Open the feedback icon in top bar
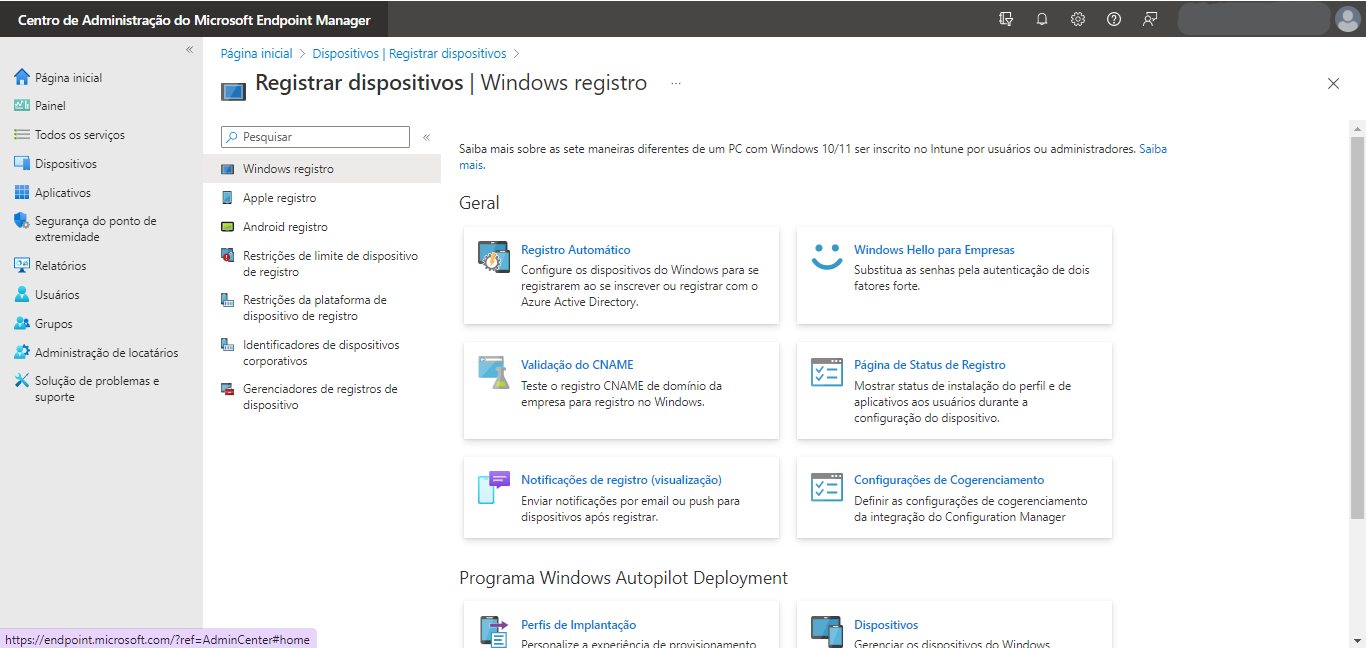This screenshot has width=1366, height=648. tap(1150, 19)
